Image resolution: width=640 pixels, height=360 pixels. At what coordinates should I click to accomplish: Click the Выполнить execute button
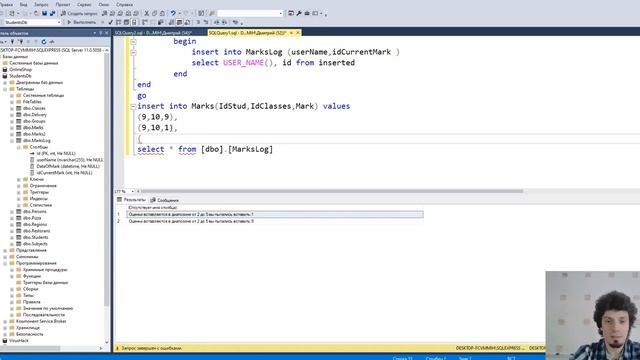point(82,22)
